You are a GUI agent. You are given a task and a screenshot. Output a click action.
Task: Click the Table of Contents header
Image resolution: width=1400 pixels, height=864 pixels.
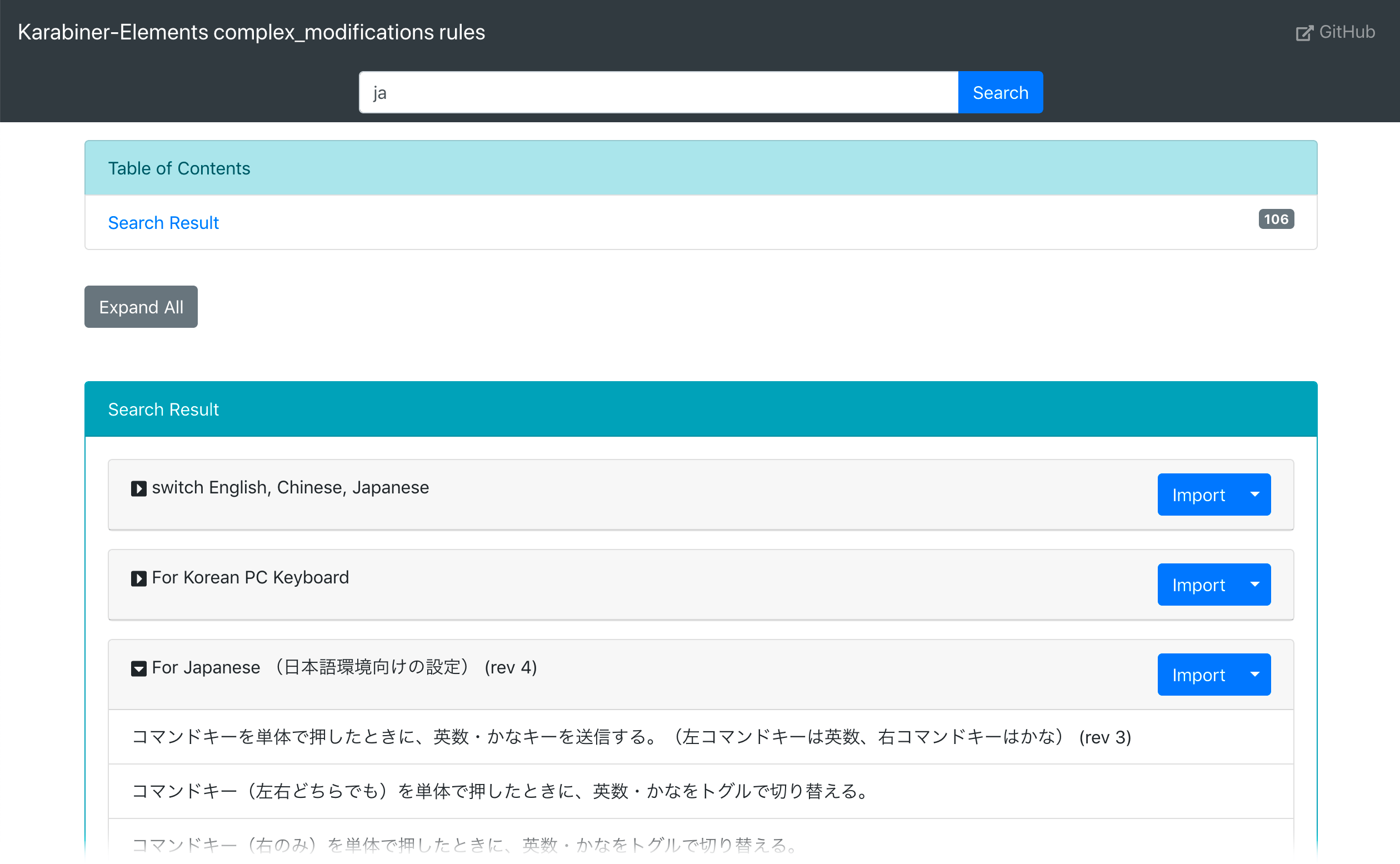click(x=701, y=168)
